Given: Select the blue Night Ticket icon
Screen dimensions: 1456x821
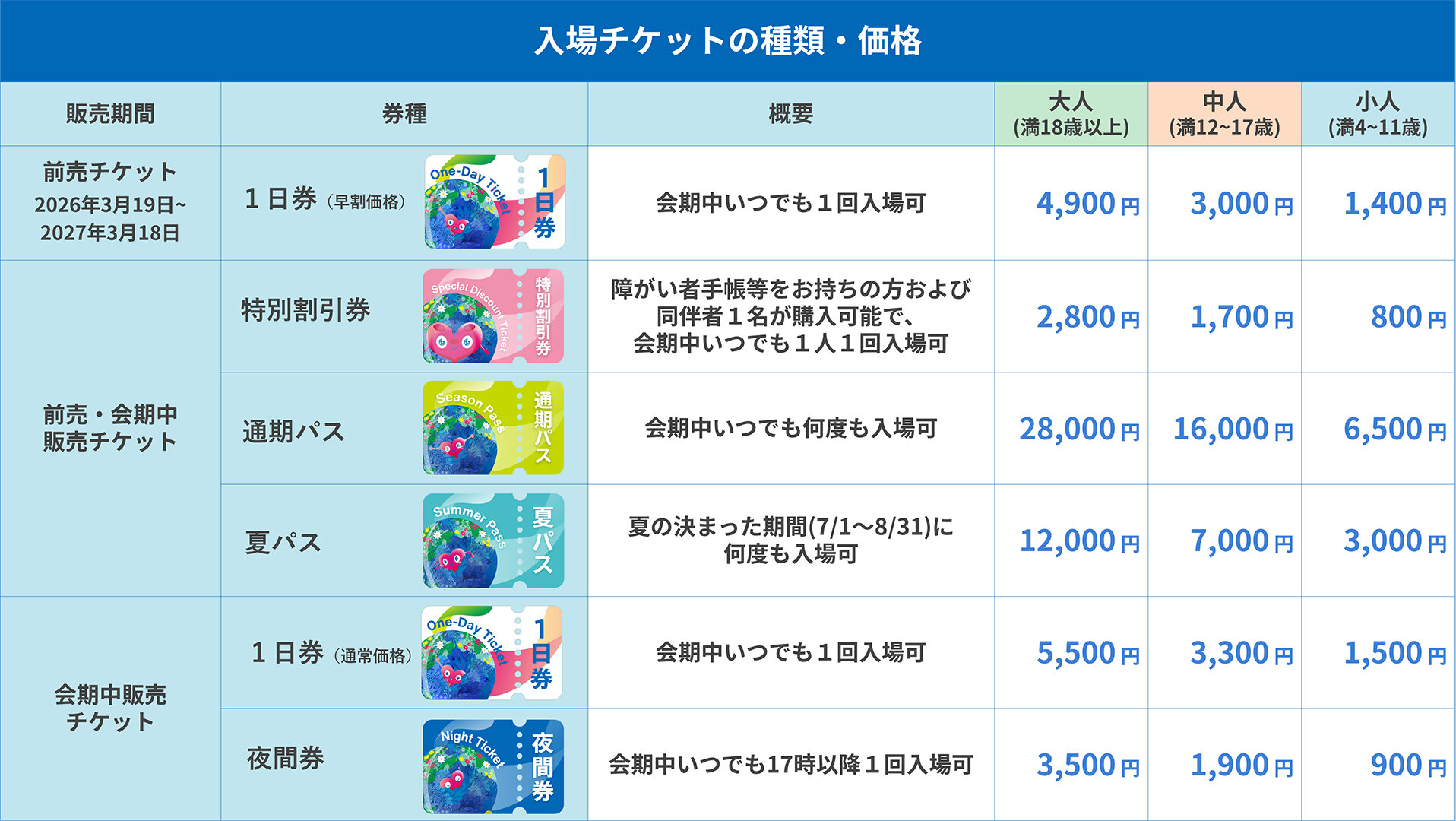Looking at the screenshot, I should coord(492,766).
